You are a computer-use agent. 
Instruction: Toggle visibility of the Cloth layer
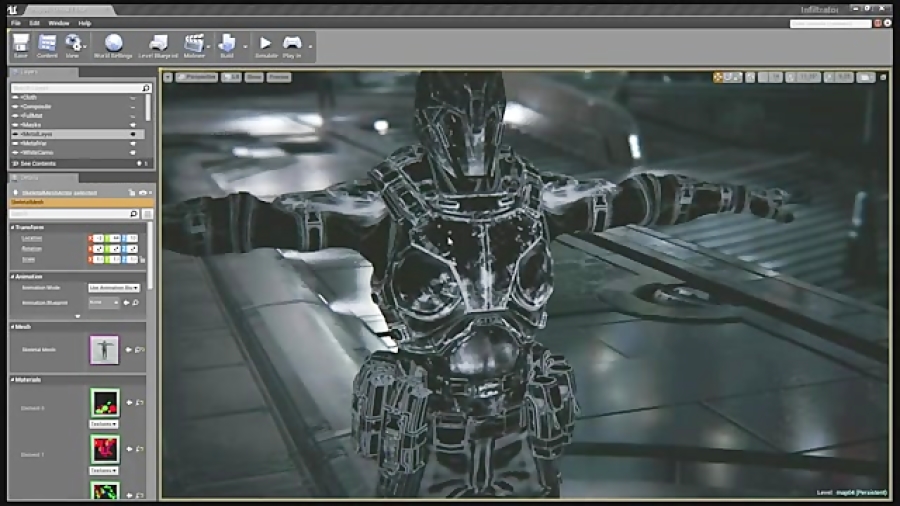point(132,97)
